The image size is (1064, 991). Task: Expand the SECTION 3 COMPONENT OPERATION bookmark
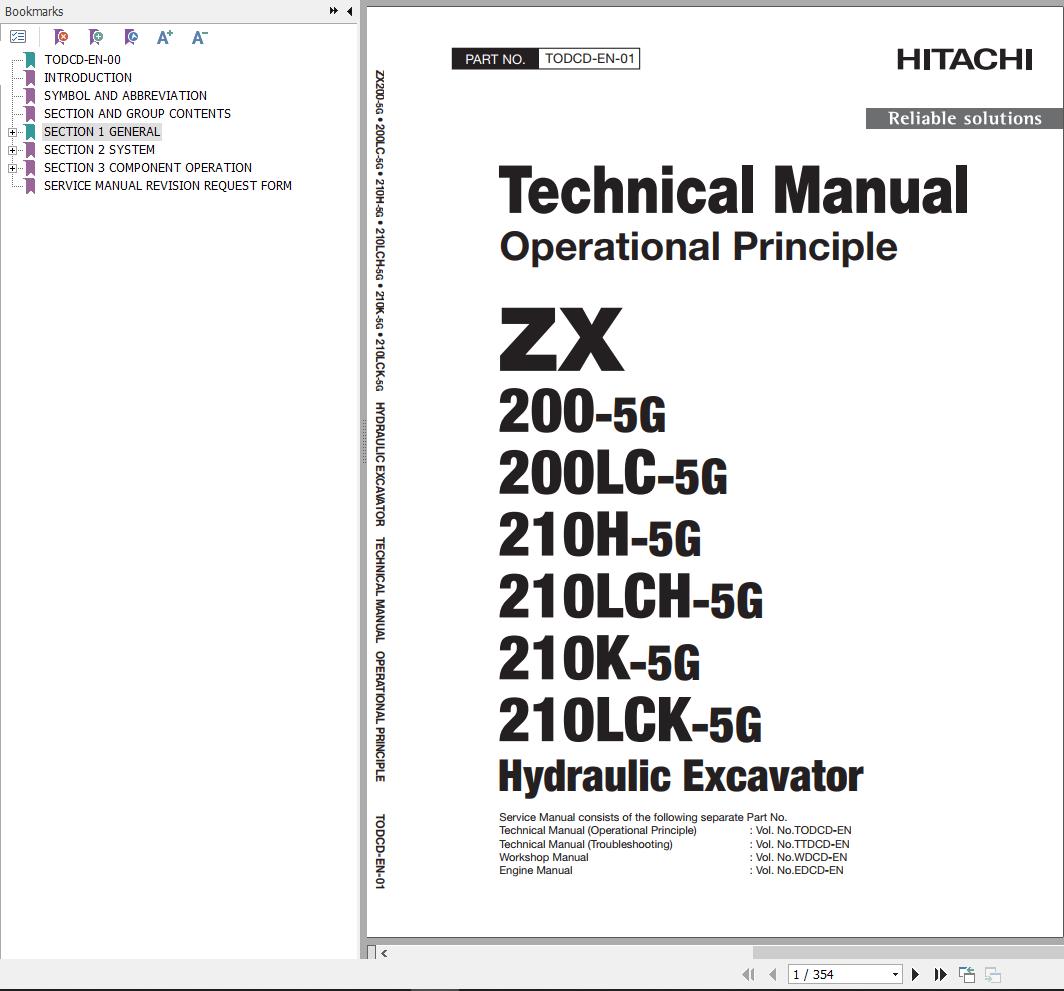pos(12,168)
